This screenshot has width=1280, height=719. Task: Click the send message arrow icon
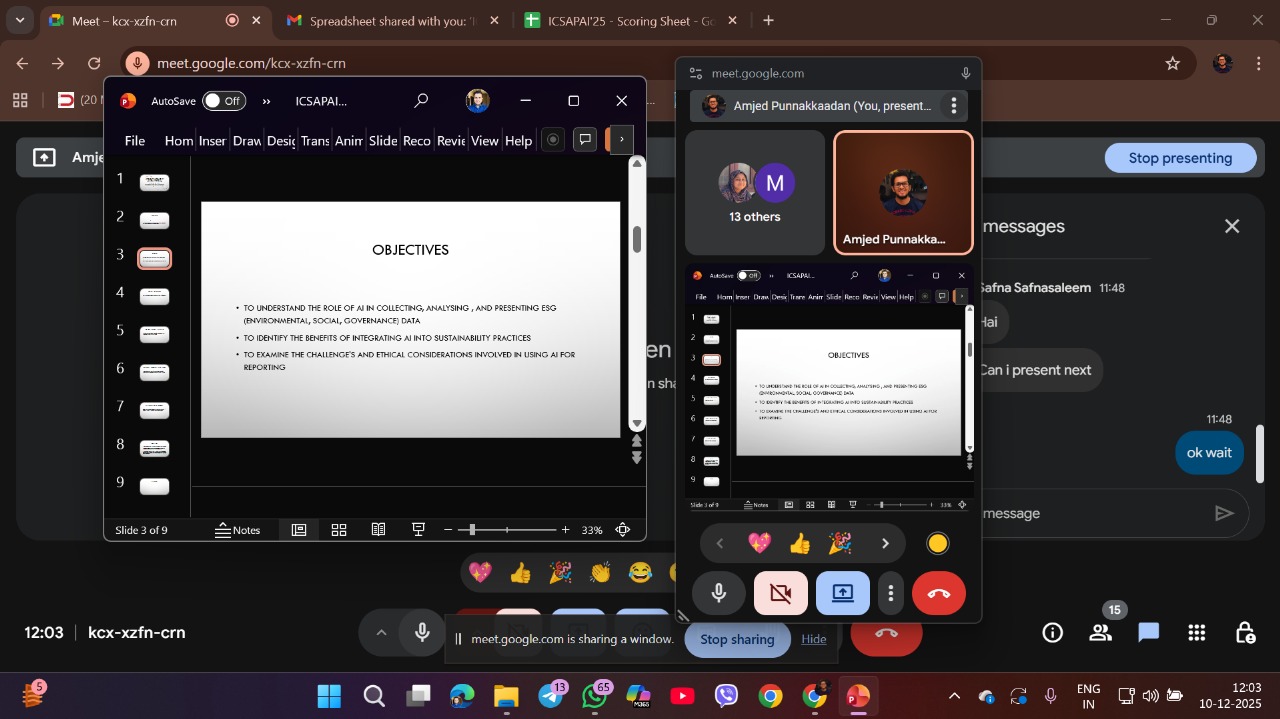[x=1224, y=513]
